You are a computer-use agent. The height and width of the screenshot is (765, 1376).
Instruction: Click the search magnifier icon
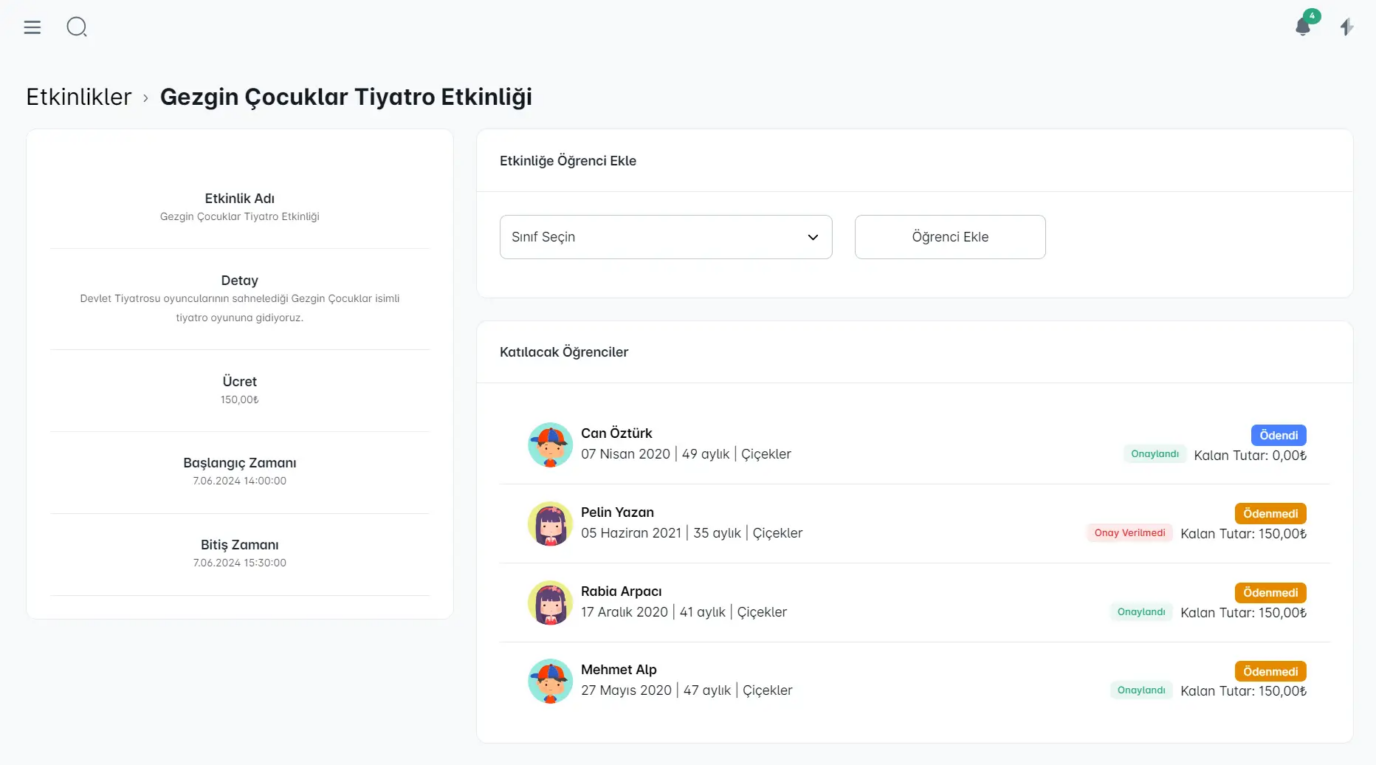point(77,27)
